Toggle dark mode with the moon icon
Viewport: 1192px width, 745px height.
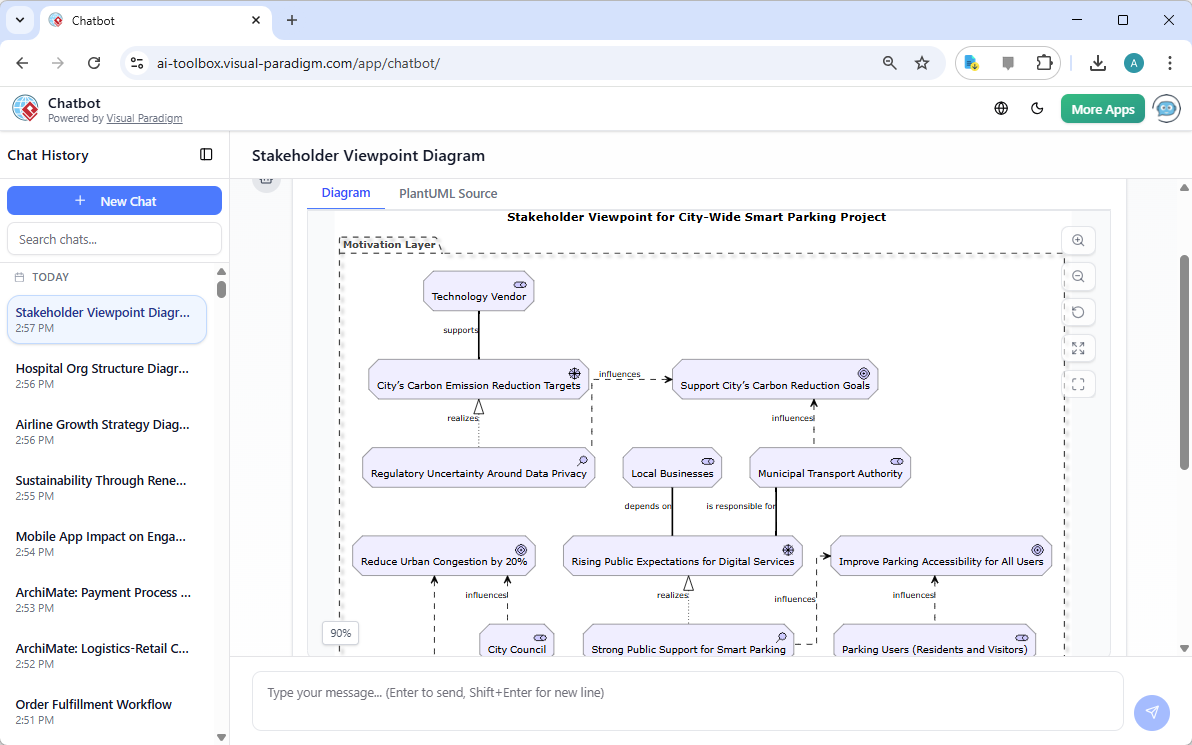tap(1037, 108)
